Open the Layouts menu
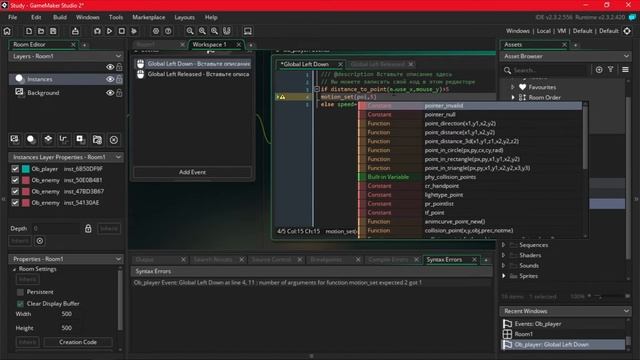 click(x=184, y=17)
